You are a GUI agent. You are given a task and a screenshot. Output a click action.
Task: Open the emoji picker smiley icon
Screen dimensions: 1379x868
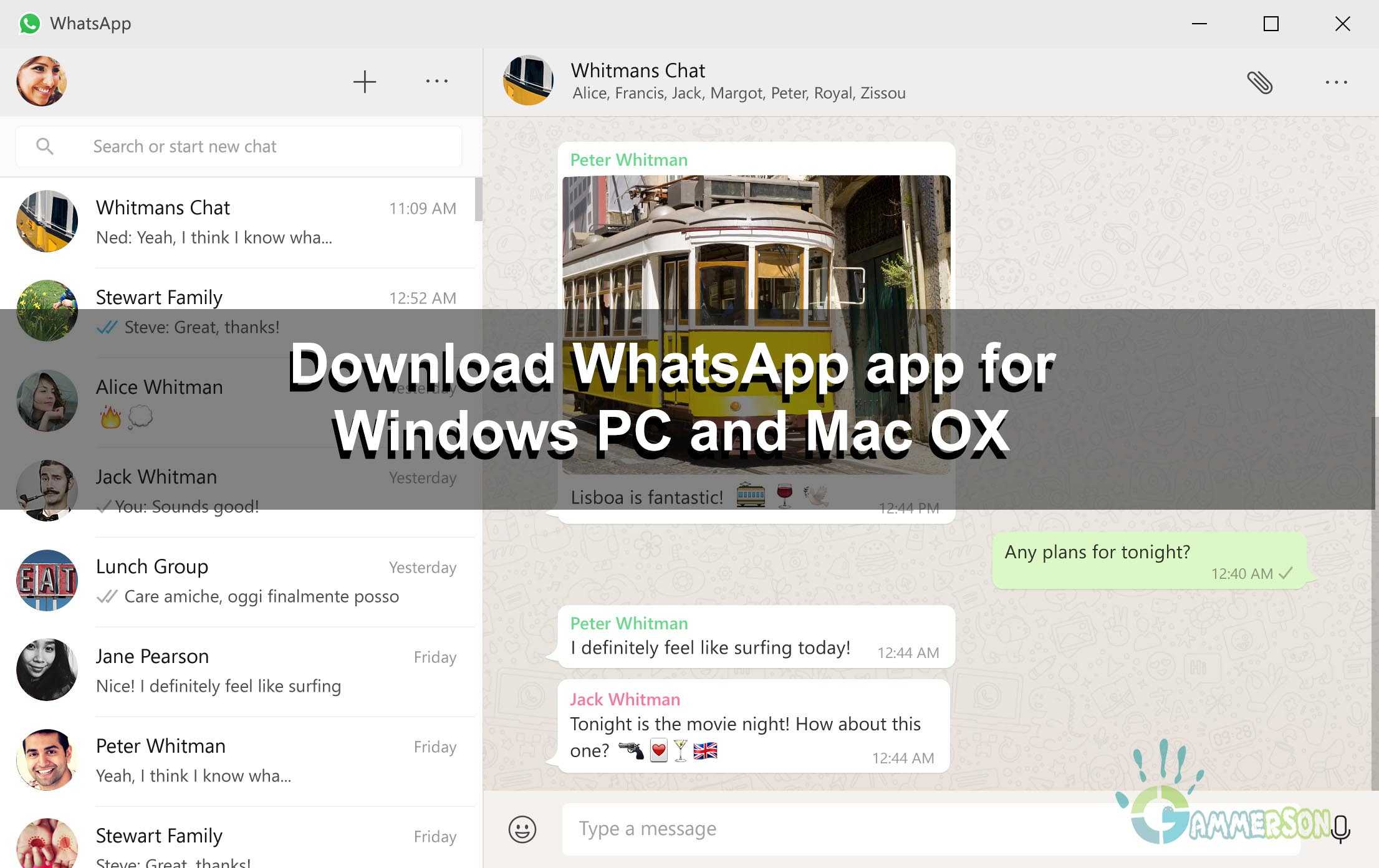pyautogui.click(x=522, y=829)
